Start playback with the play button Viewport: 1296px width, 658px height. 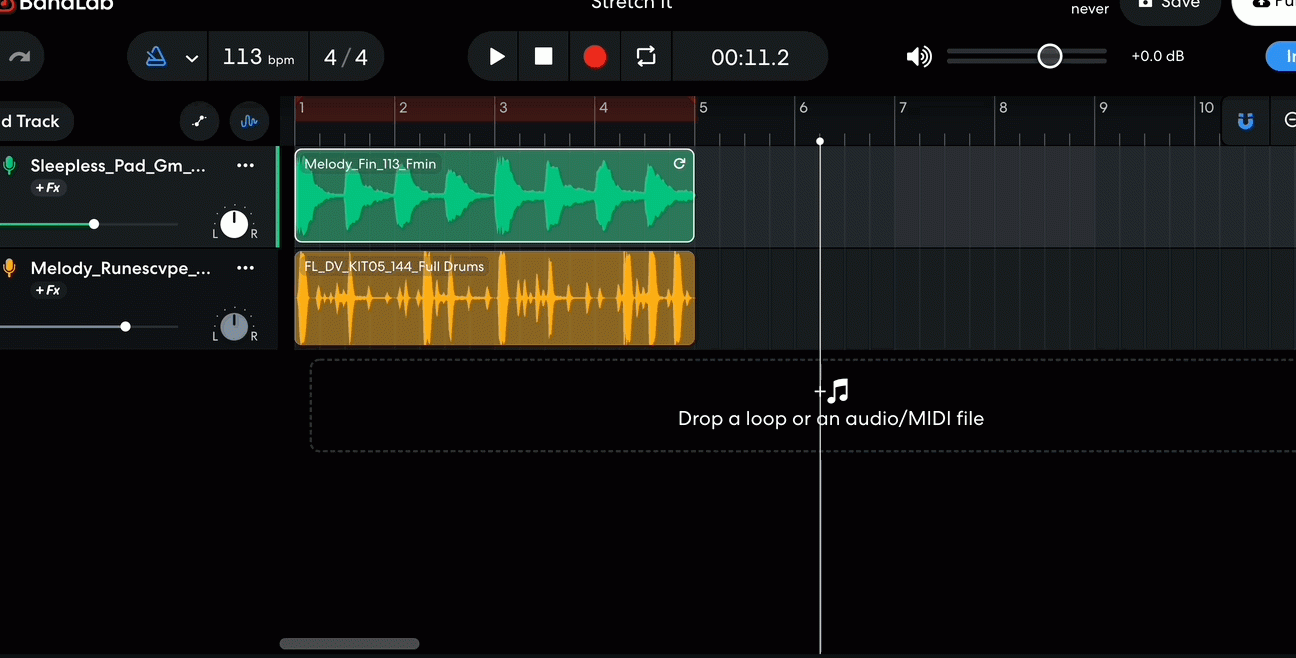493,56
